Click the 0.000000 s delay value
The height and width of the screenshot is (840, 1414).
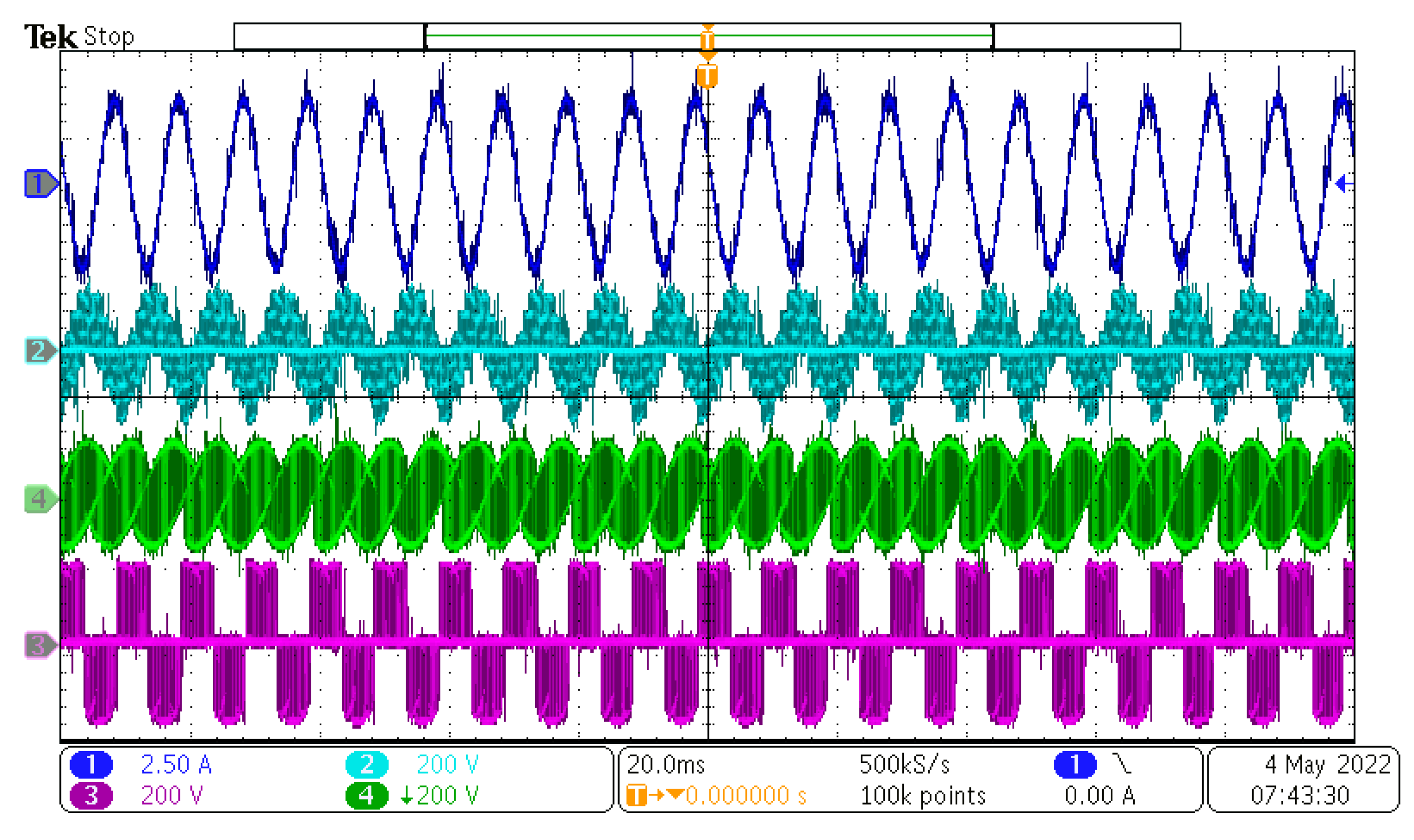[746, 796]
